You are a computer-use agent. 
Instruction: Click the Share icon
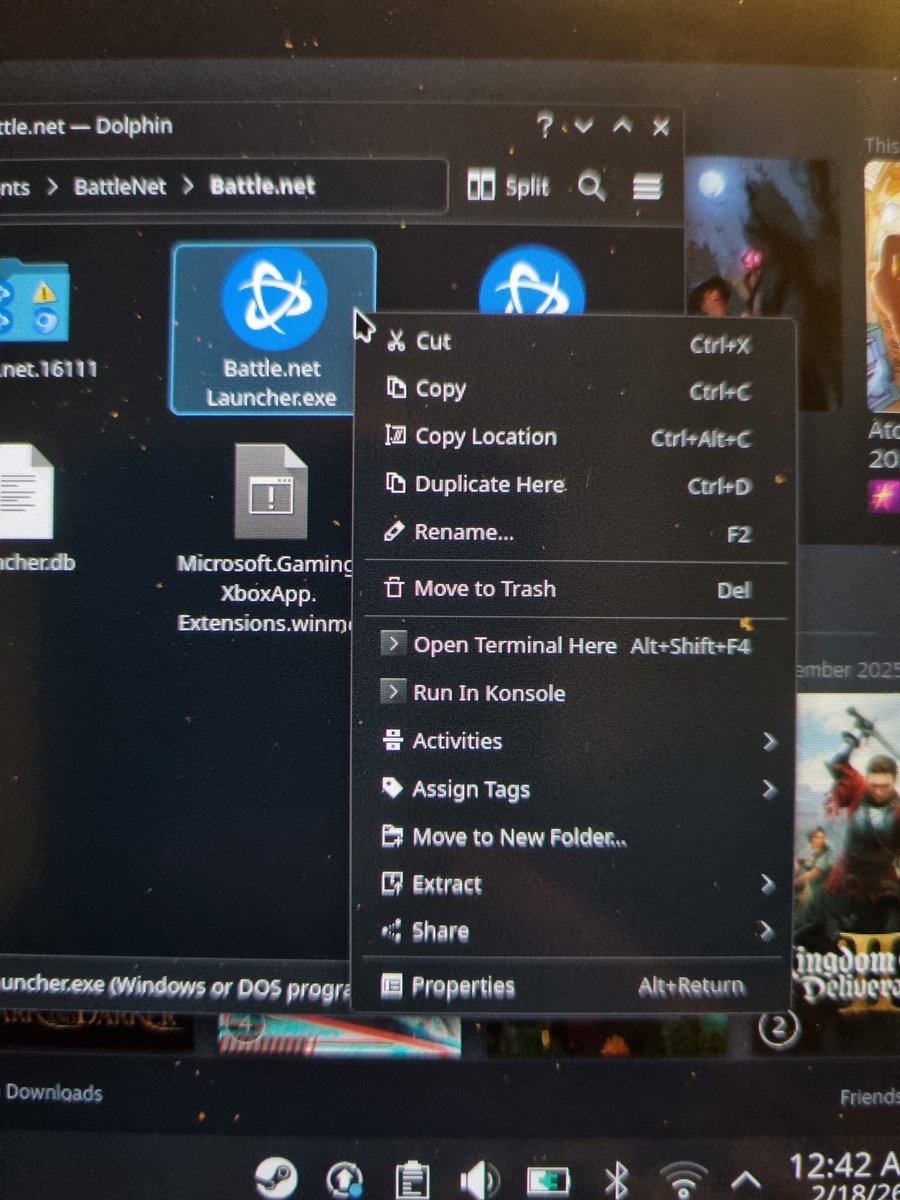point(391,932)
